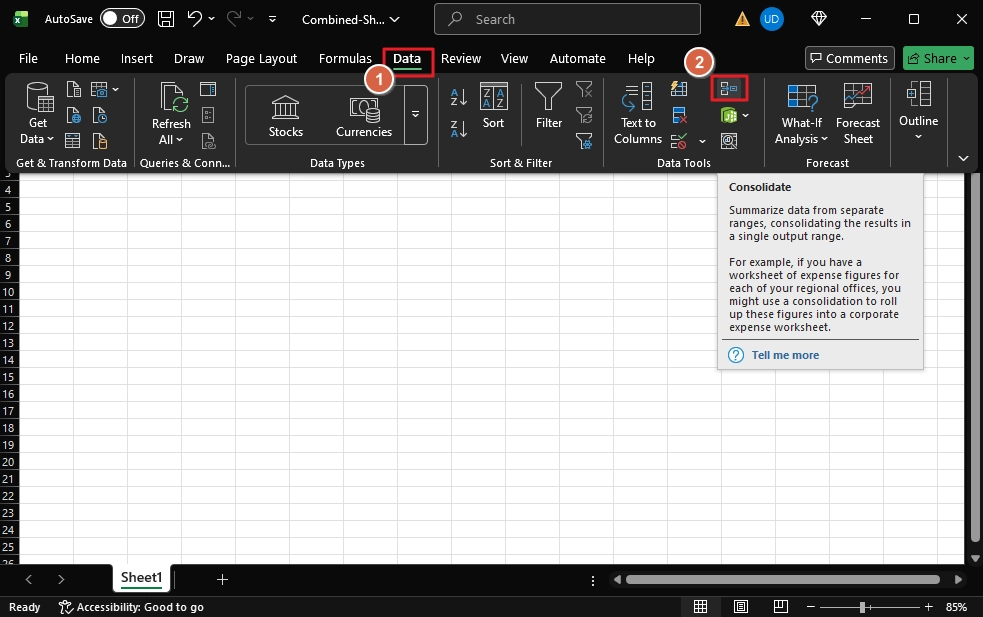
Task: Toggle the AutoSave switch
Action: 122,19
